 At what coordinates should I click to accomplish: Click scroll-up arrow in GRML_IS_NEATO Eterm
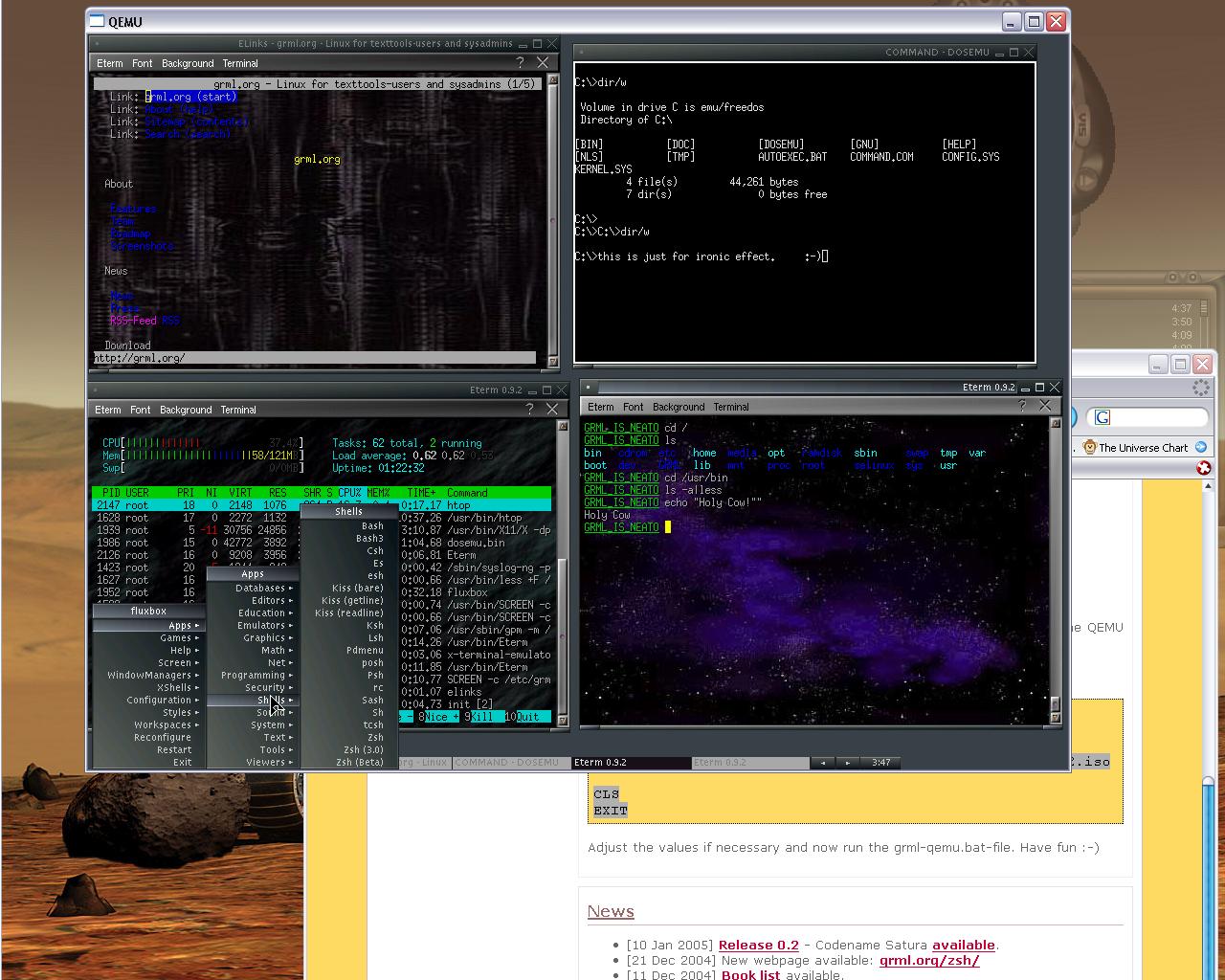click(1056, 423)
